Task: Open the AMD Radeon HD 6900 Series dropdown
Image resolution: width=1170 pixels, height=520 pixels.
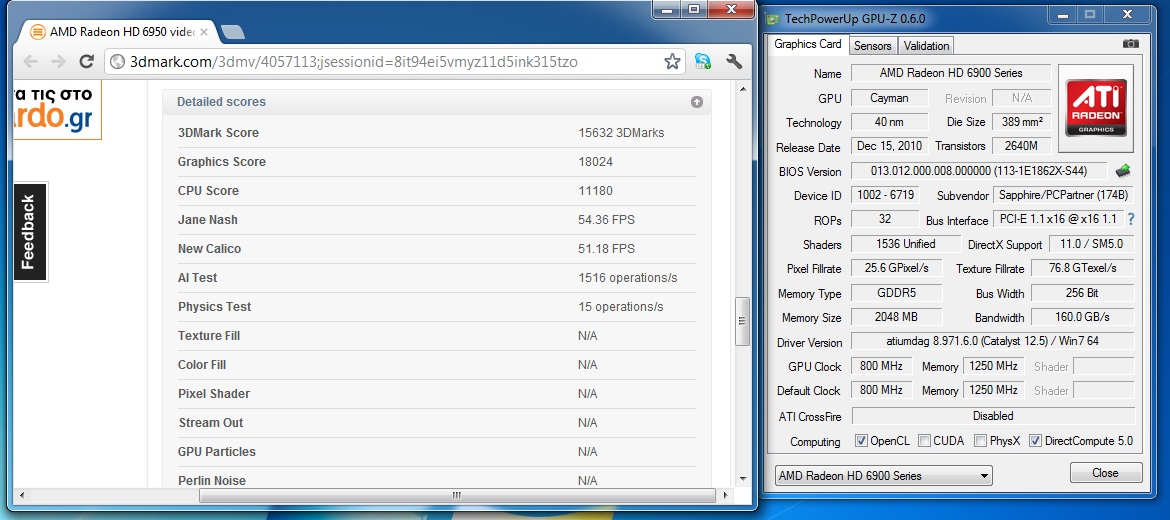Action: (883, 475)
